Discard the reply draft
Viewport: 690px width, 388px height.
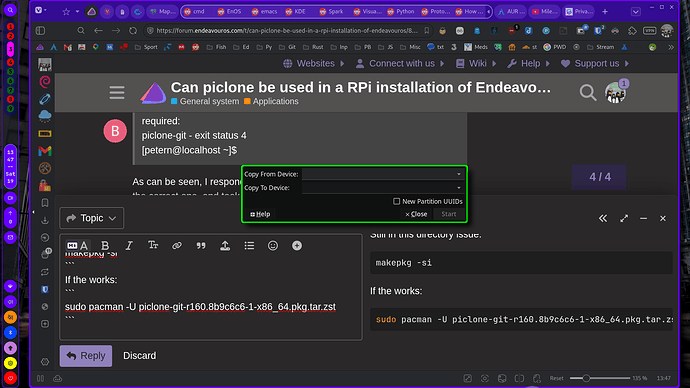click(139, 355)
